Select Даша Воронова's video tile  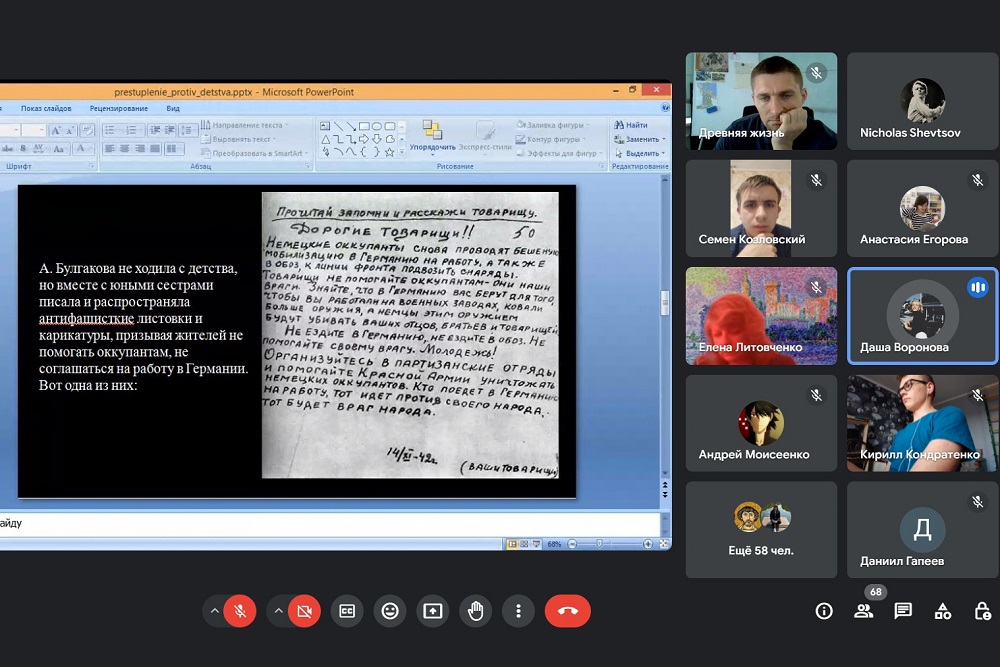[922, 316]
